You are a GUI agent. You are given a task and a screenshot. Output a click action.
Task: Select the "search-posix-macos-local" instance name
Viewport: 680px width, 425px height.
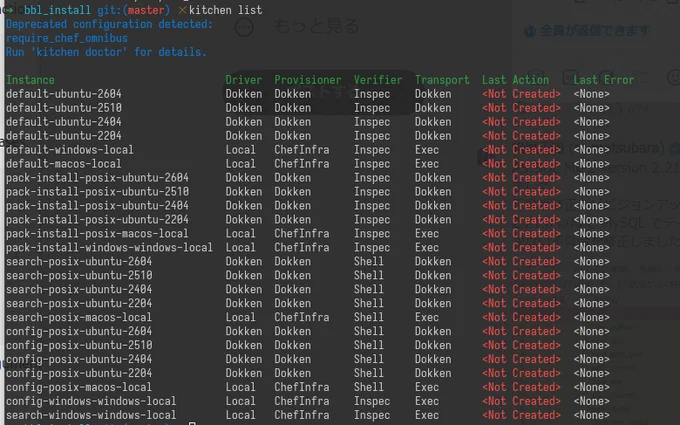point(79,317)
